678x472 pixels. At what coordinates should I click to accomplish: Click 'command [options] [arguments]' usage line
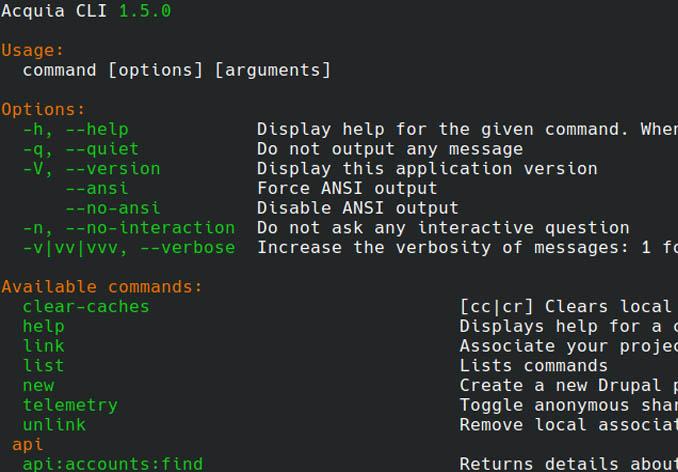click(x=176, y=70)
